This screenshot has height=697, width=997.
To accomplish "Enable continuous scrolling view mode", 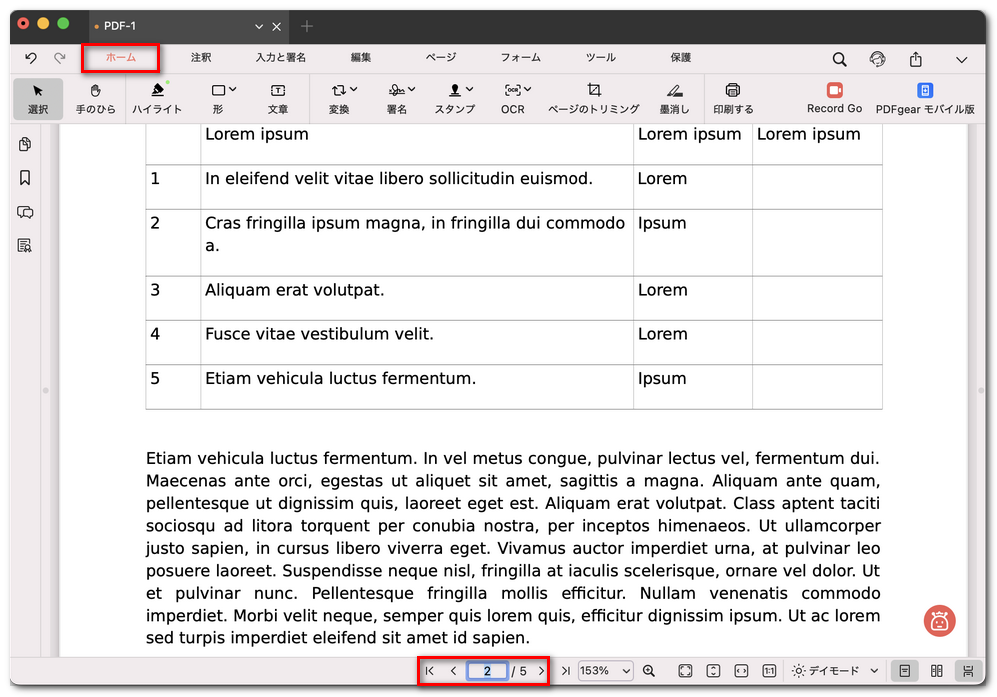I will pyautogui.click(x=967, y=671).
